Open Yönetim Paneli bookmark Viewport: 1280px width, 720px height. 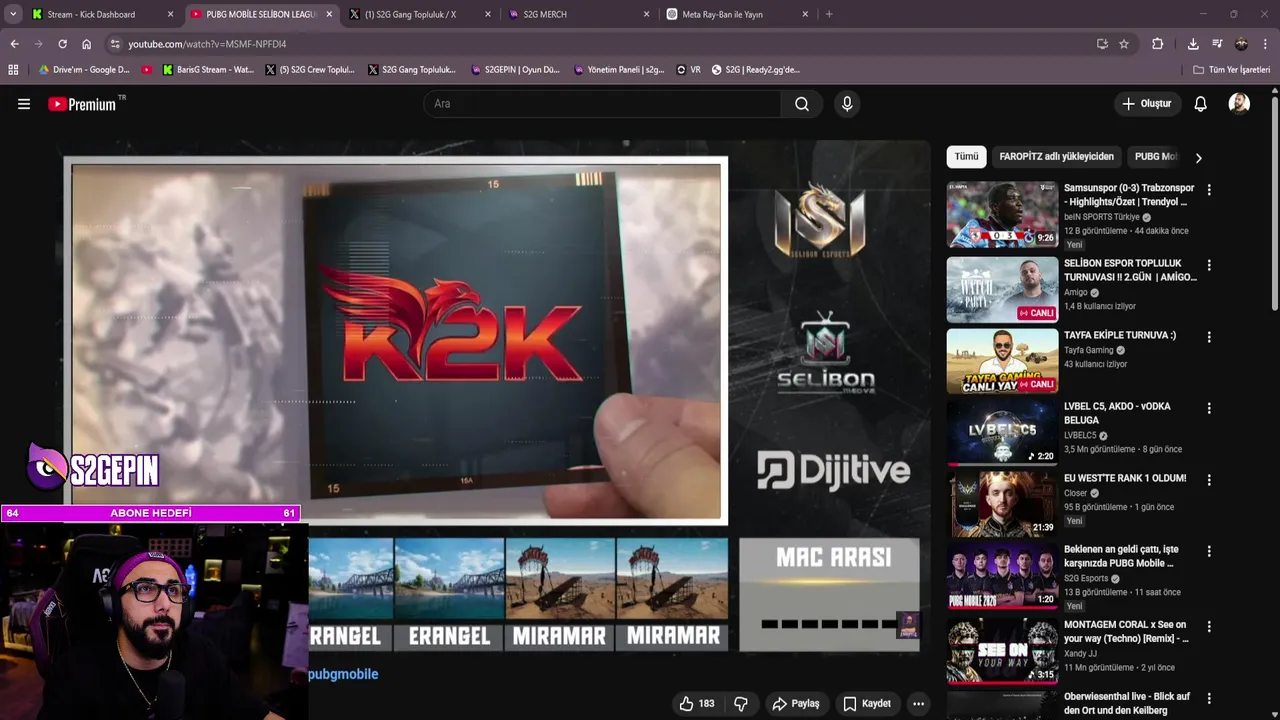coord(617,70)
